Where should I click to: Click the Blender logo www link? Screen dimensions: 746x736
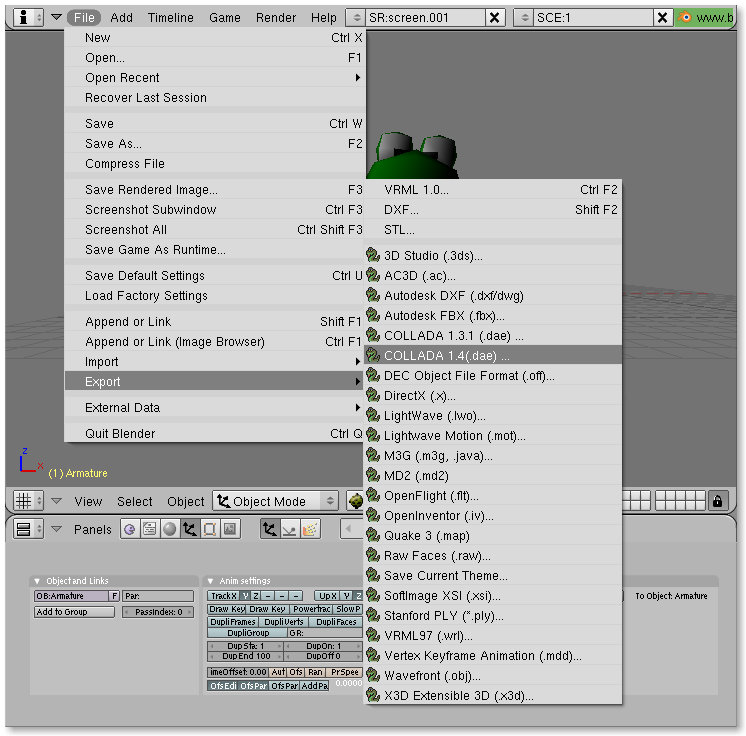click(706, 18)
